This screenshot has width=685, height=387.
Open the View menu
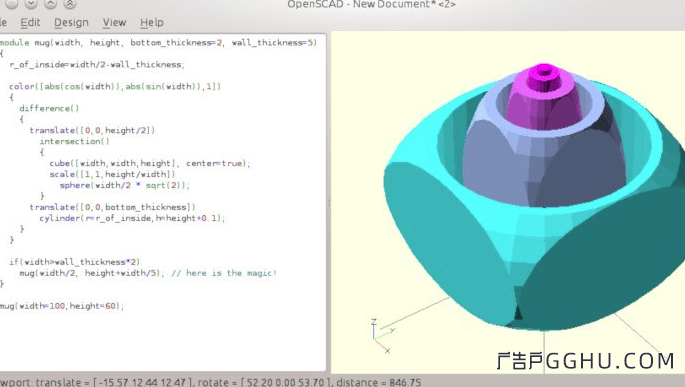114,23
